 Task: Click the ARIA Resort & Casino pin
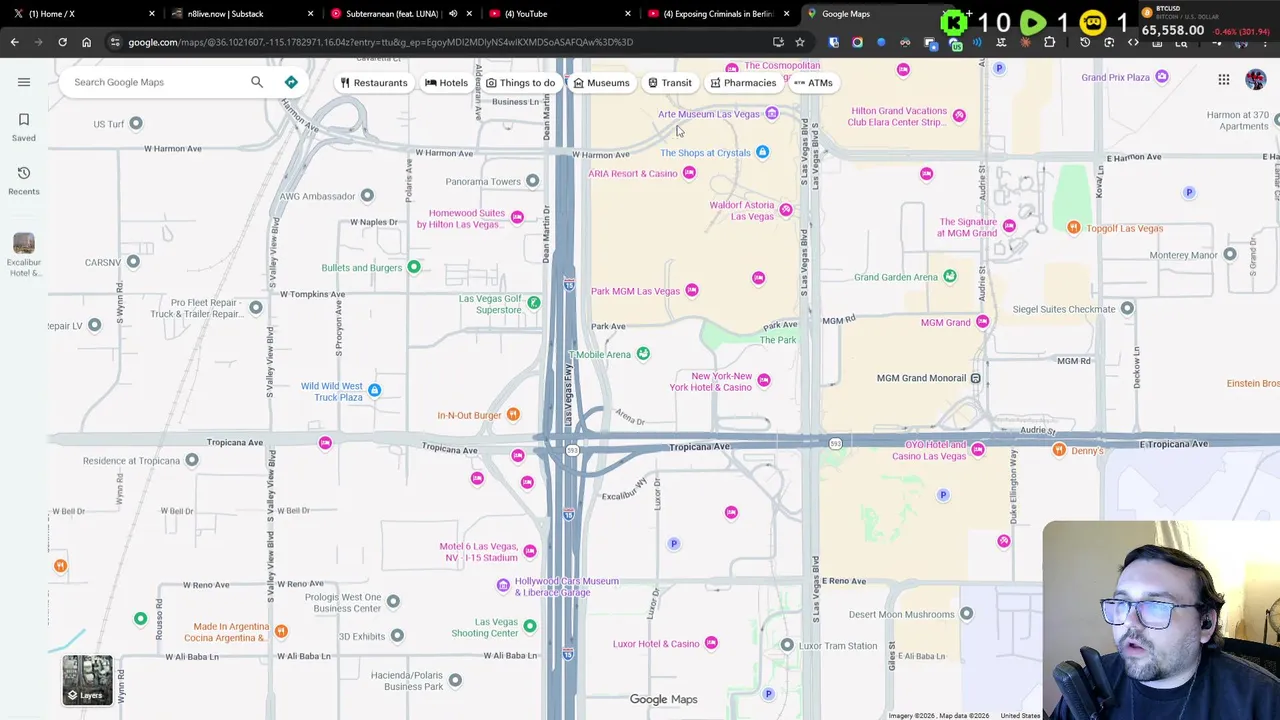point(689,173)
